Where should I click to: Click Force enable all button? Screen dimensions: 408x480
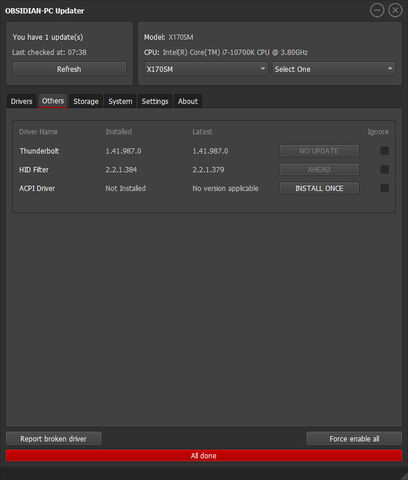click(354, 439)
